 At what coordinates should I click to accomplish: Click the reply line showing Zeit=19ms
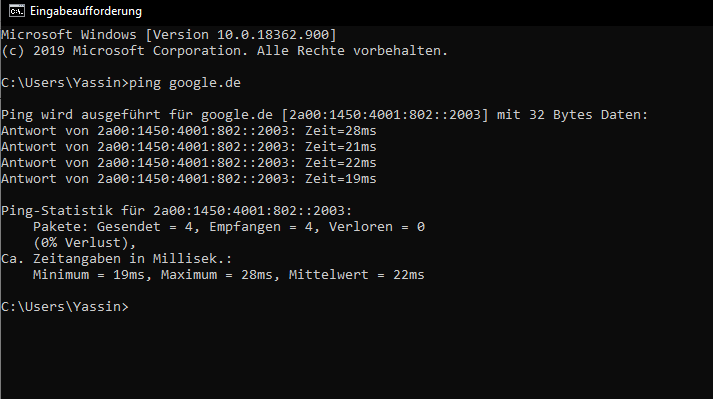click(189, 179)
